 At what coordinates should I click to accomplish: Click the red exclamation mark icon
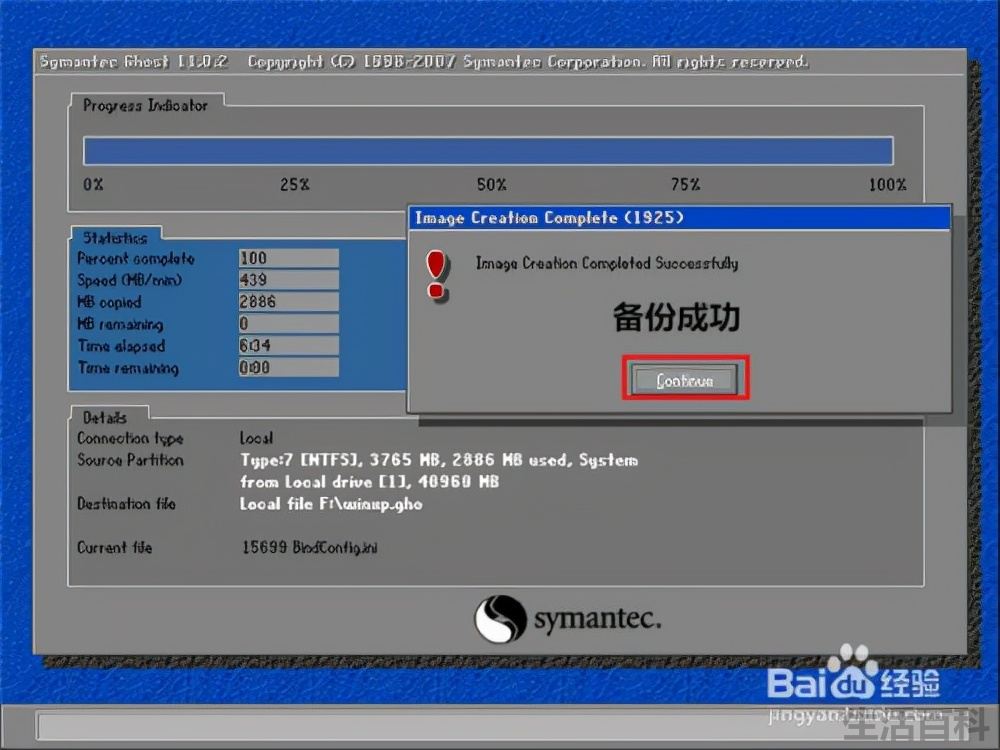438,275
